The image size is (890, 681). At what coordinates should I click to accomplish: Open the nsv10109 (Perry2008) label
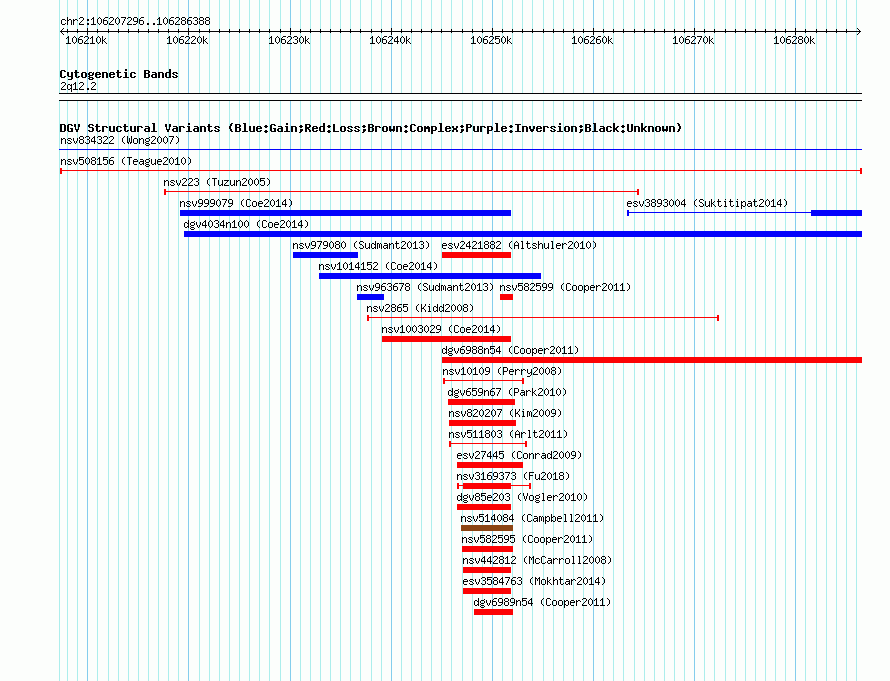point(502,371)
